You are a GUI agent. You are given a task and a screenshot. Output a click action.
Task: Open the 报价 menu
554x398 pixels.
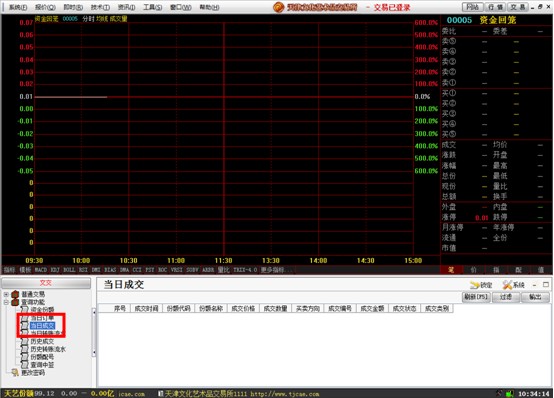tap(45, 7)
